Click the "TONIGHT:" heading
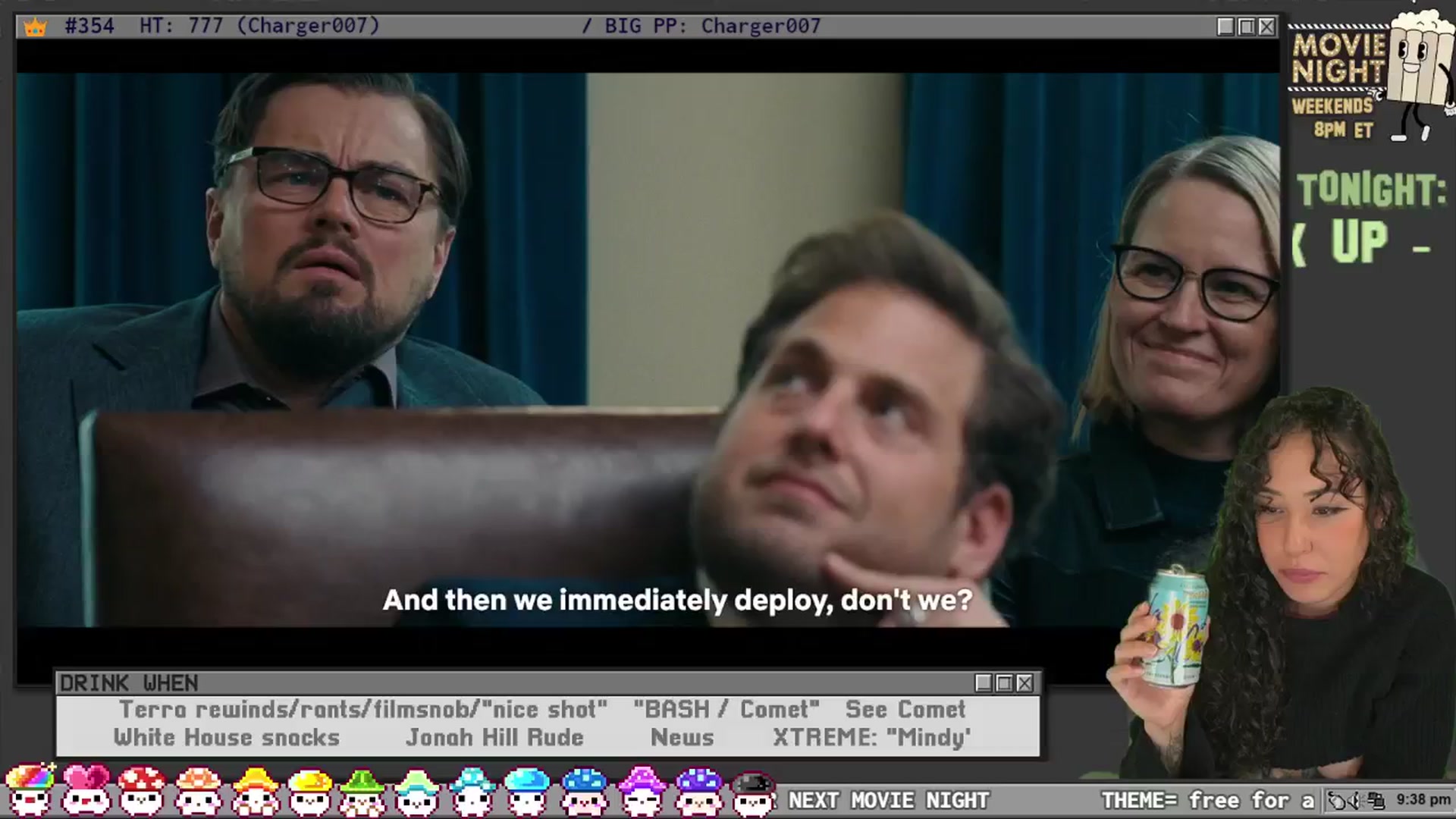 [1372, 190]
